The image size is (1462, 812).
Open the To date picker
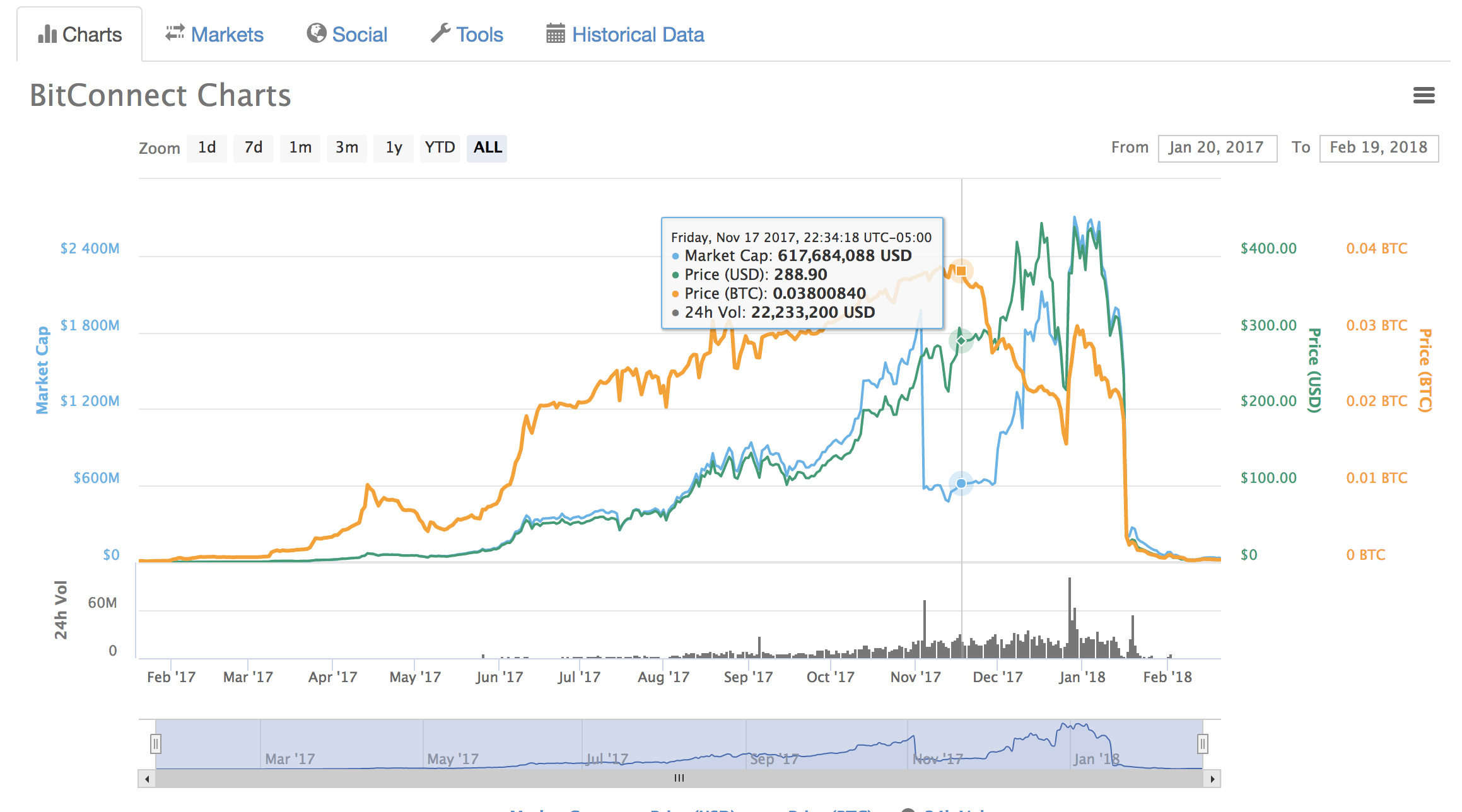1379,148
